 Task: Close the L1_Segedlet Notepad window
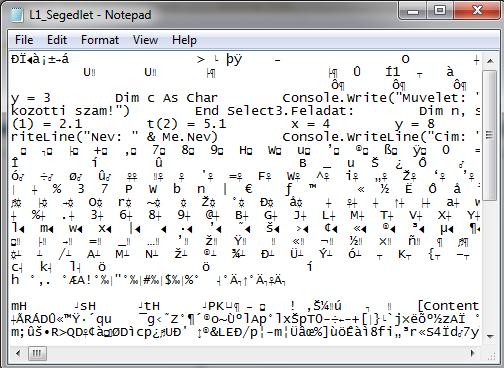click(477, 11)
